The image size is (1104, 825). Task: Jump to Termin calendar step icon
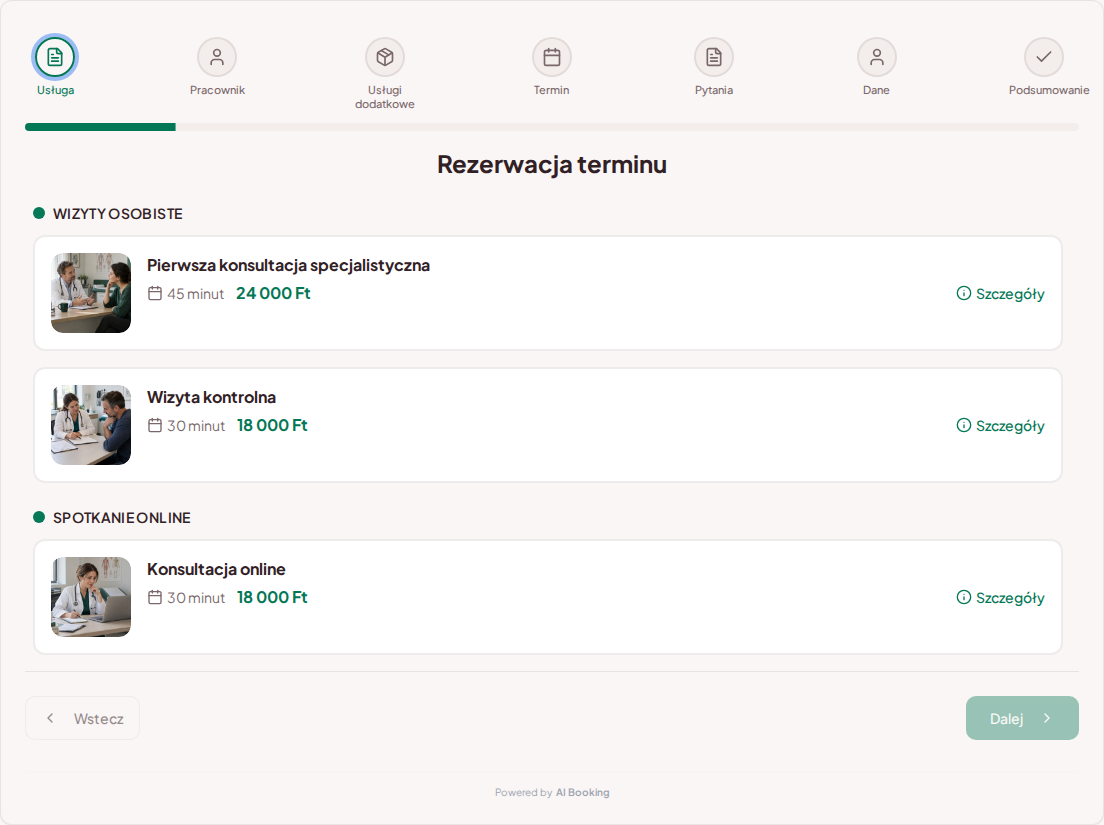pyautogui.click(x=551, y=57)
